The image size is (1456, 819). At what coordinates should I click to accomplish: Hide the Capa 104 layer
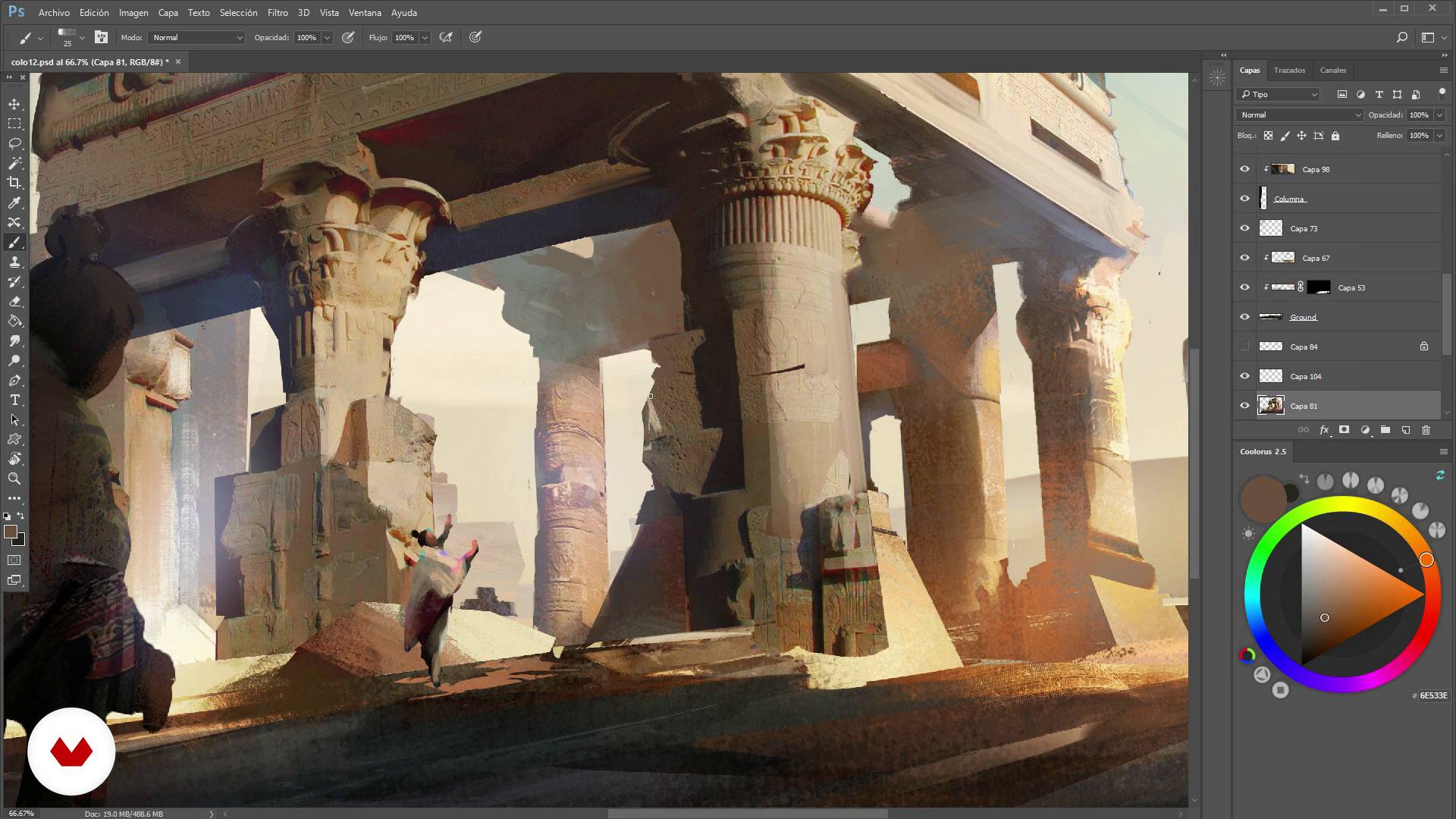(1244, 376)
